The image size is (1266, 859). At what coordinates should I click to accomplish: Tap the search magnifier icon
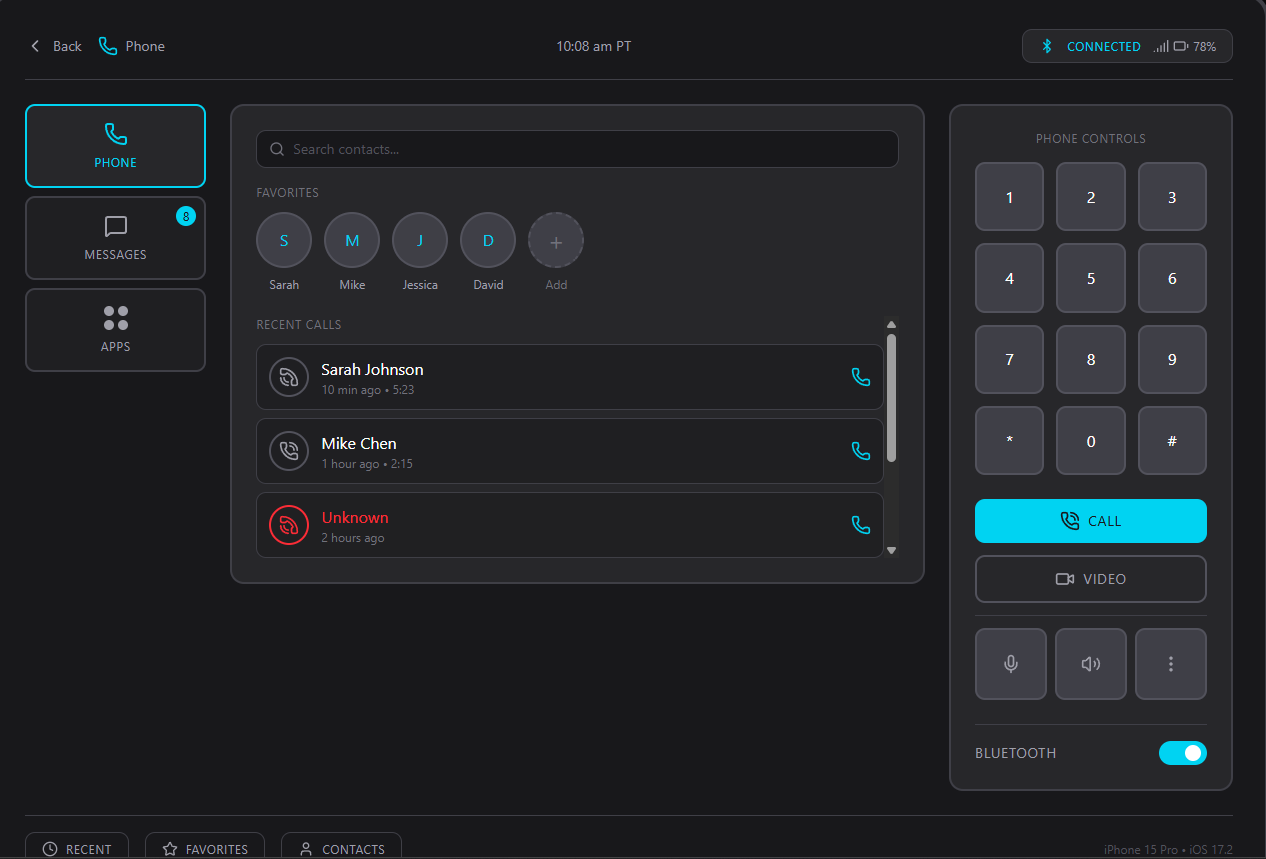277,149
